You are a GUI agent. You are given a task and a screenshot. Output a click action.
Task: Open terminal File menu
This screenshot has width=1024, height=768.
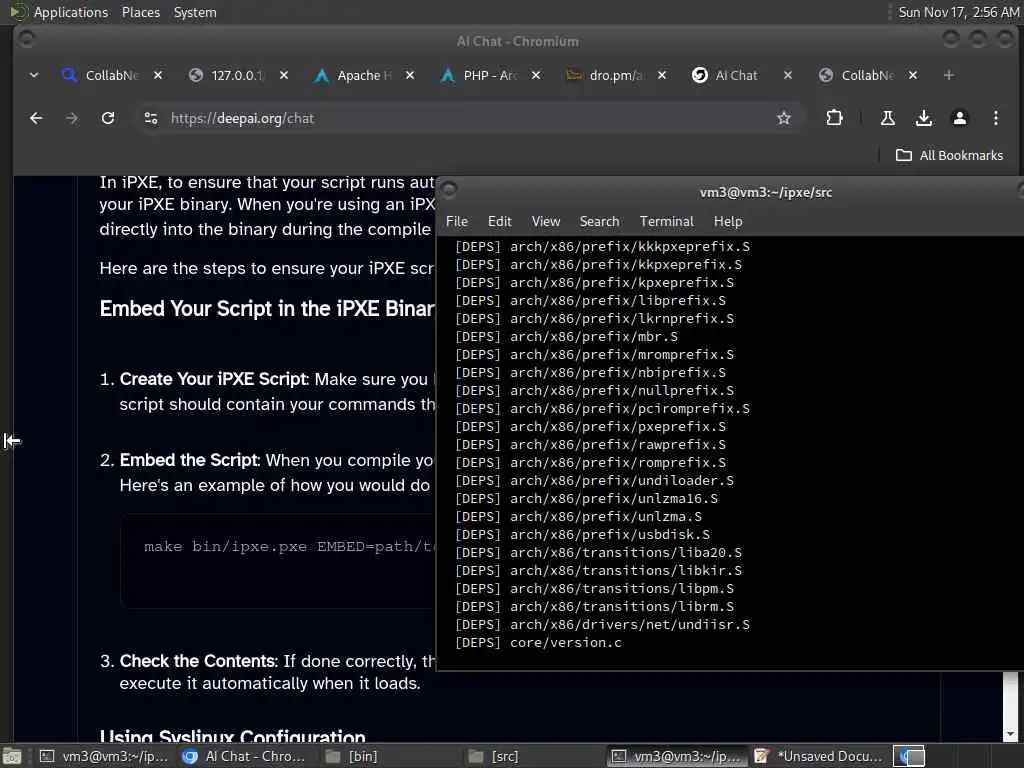(456, 221)
